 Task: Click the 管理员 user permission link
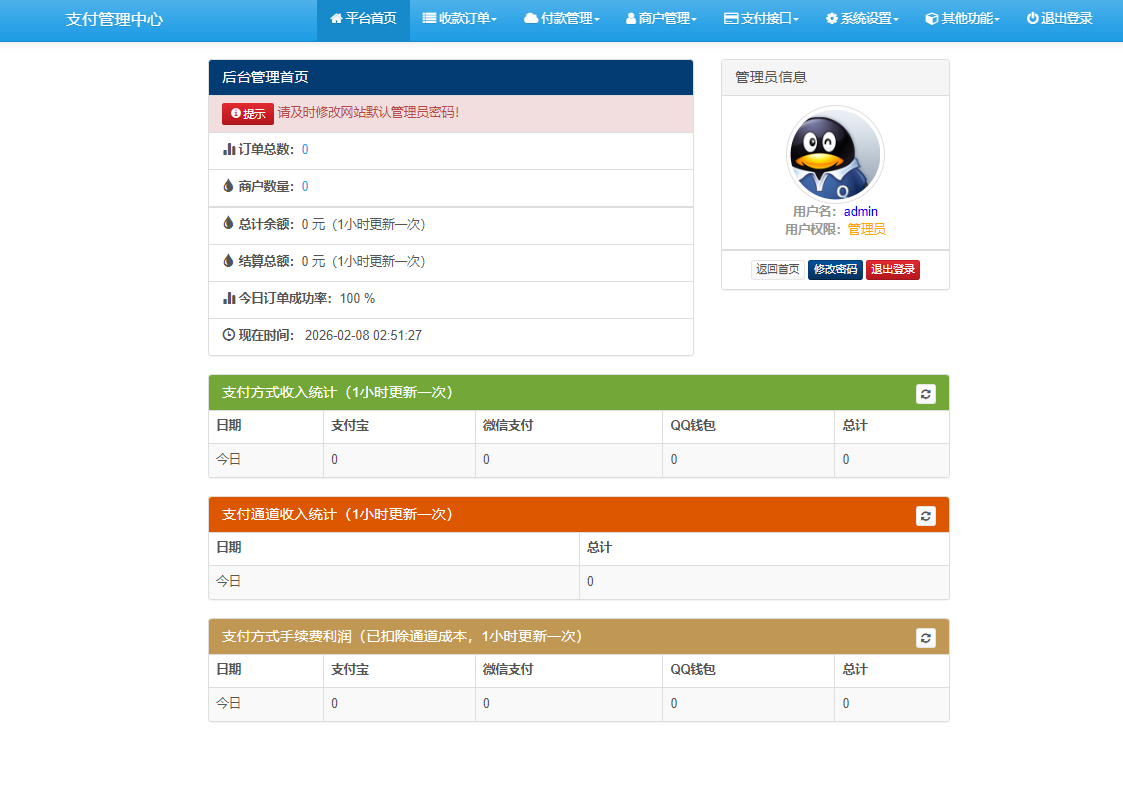coord(864,228)
